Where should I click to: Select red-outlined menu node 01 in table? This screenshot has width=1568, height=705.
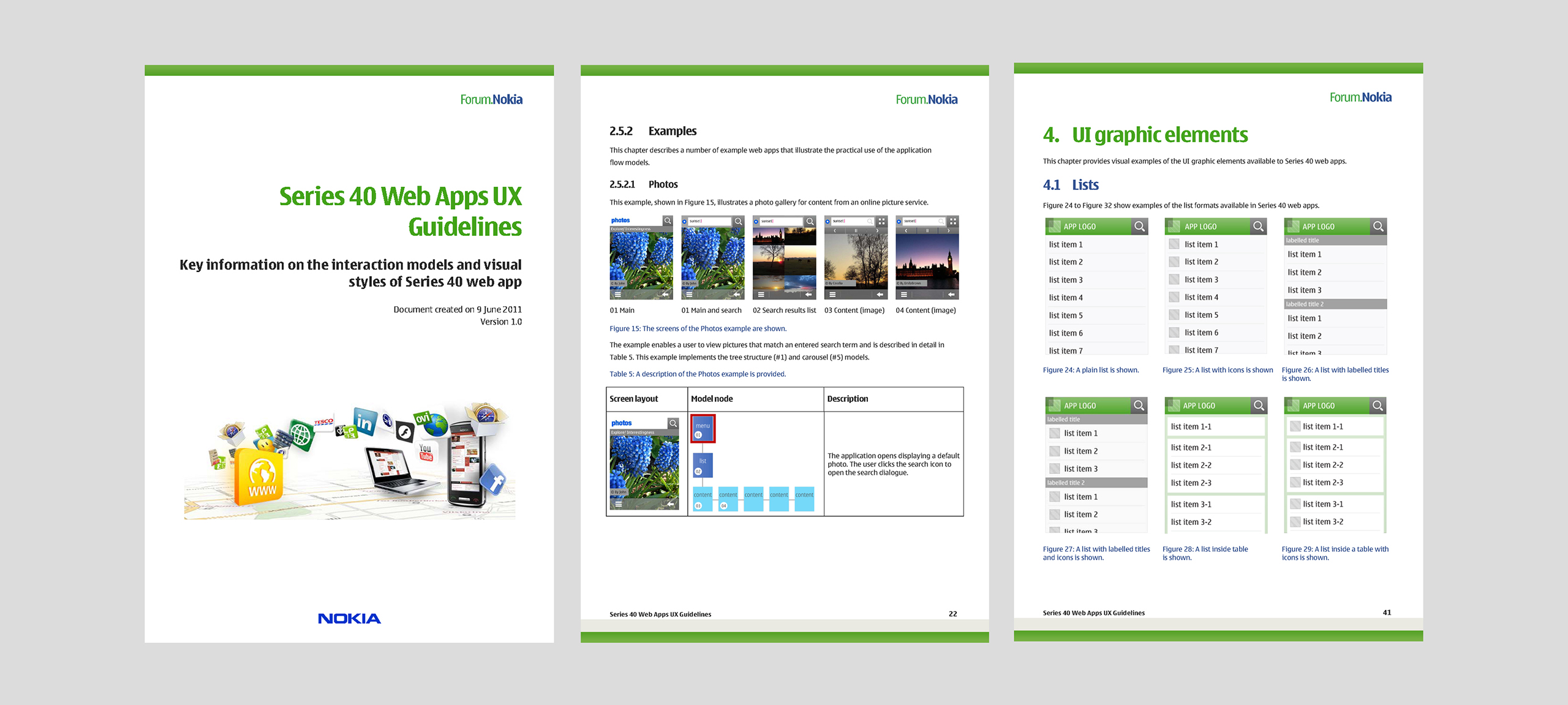click(703, 429)
